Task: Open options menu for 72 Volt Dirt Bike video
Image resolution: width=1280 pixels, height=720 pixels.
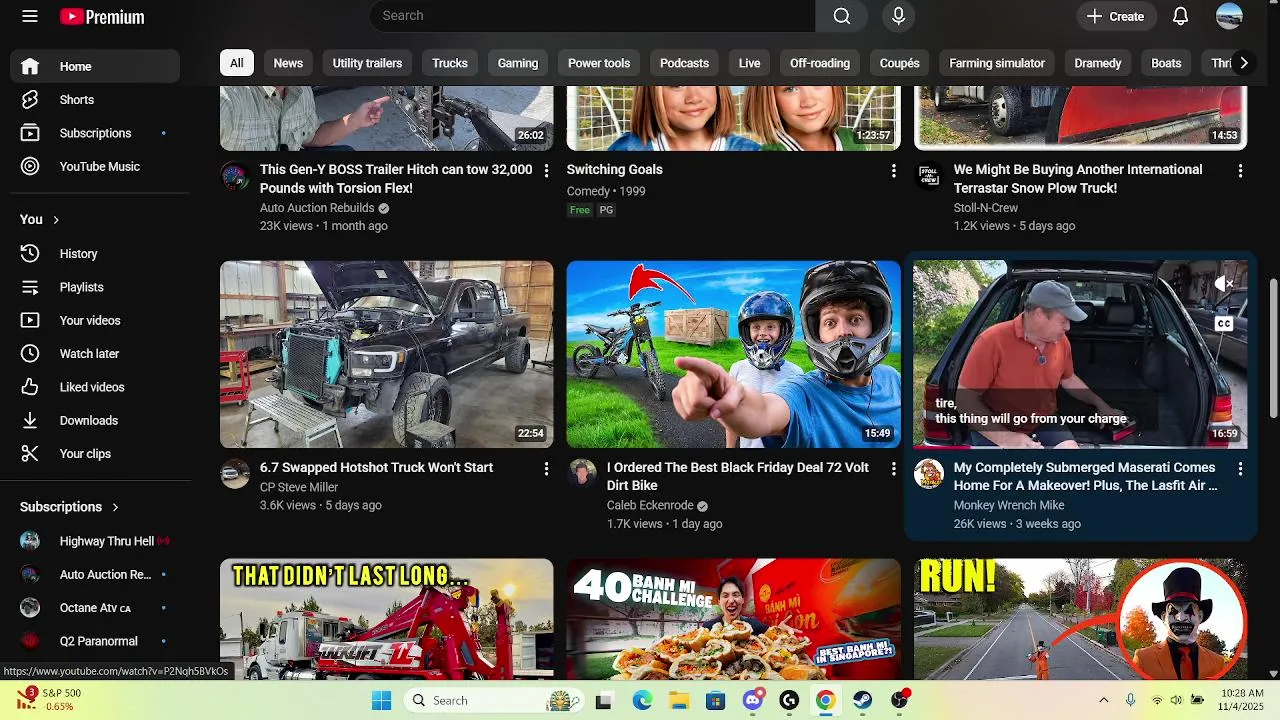Action: click(893, 469)
